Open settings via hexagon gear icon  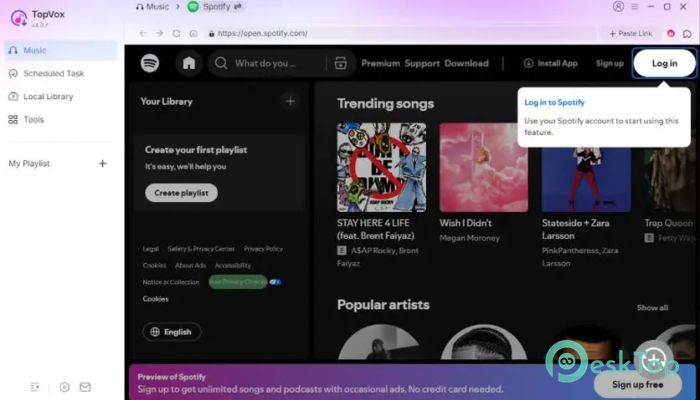(64, 387)
